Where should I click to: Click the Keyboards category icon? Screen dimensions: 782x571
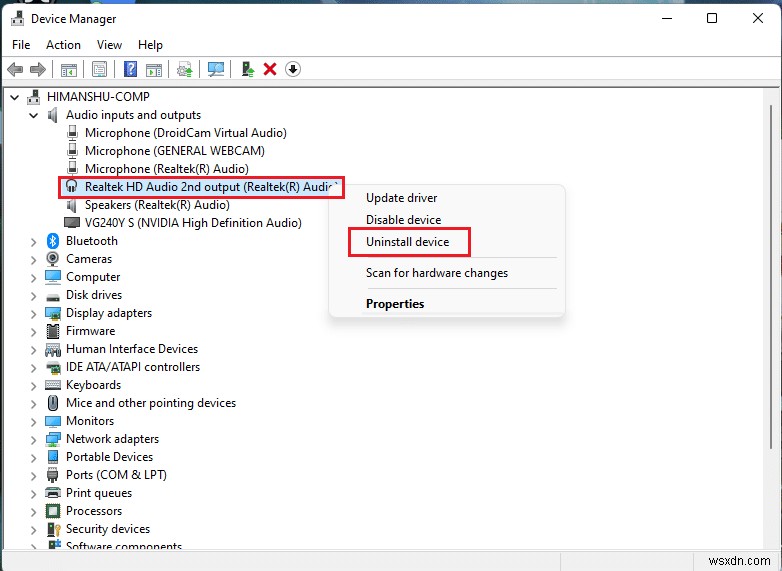click(53, 385)
